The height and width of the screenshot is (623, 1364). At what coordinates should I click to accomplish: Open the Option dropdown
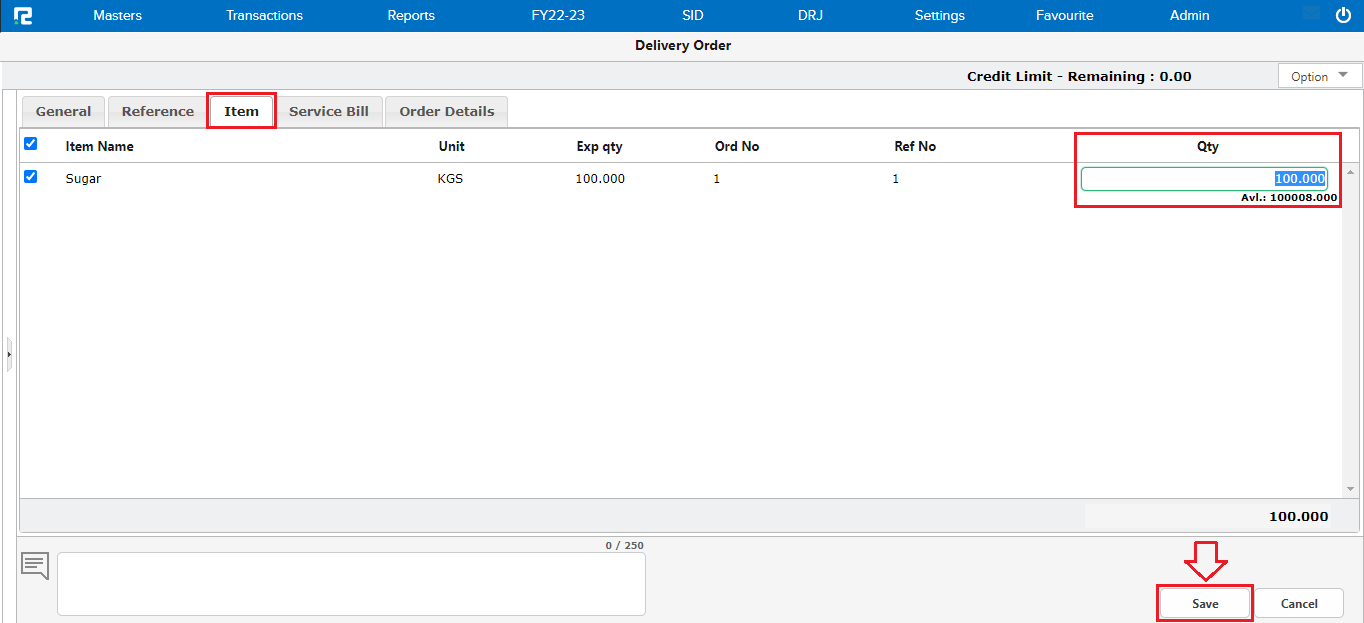(1319, 76)
